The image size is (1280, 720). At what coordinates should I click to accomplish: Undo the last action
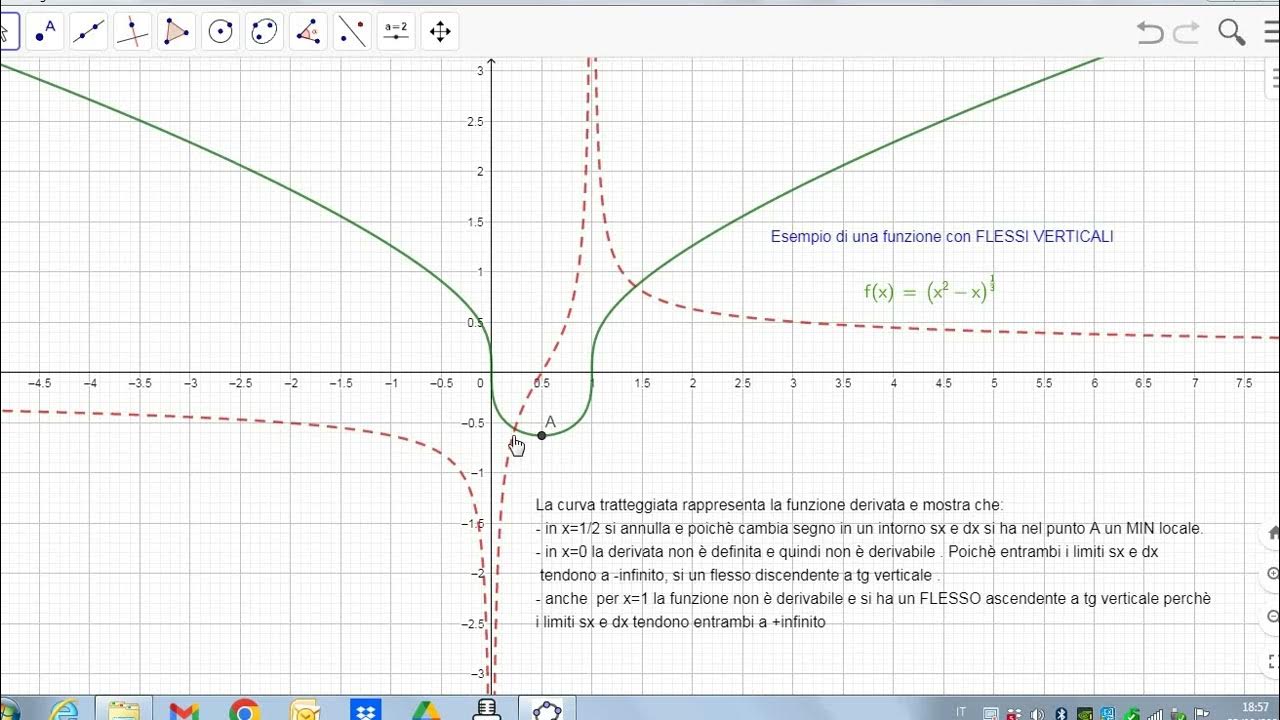1150,33
